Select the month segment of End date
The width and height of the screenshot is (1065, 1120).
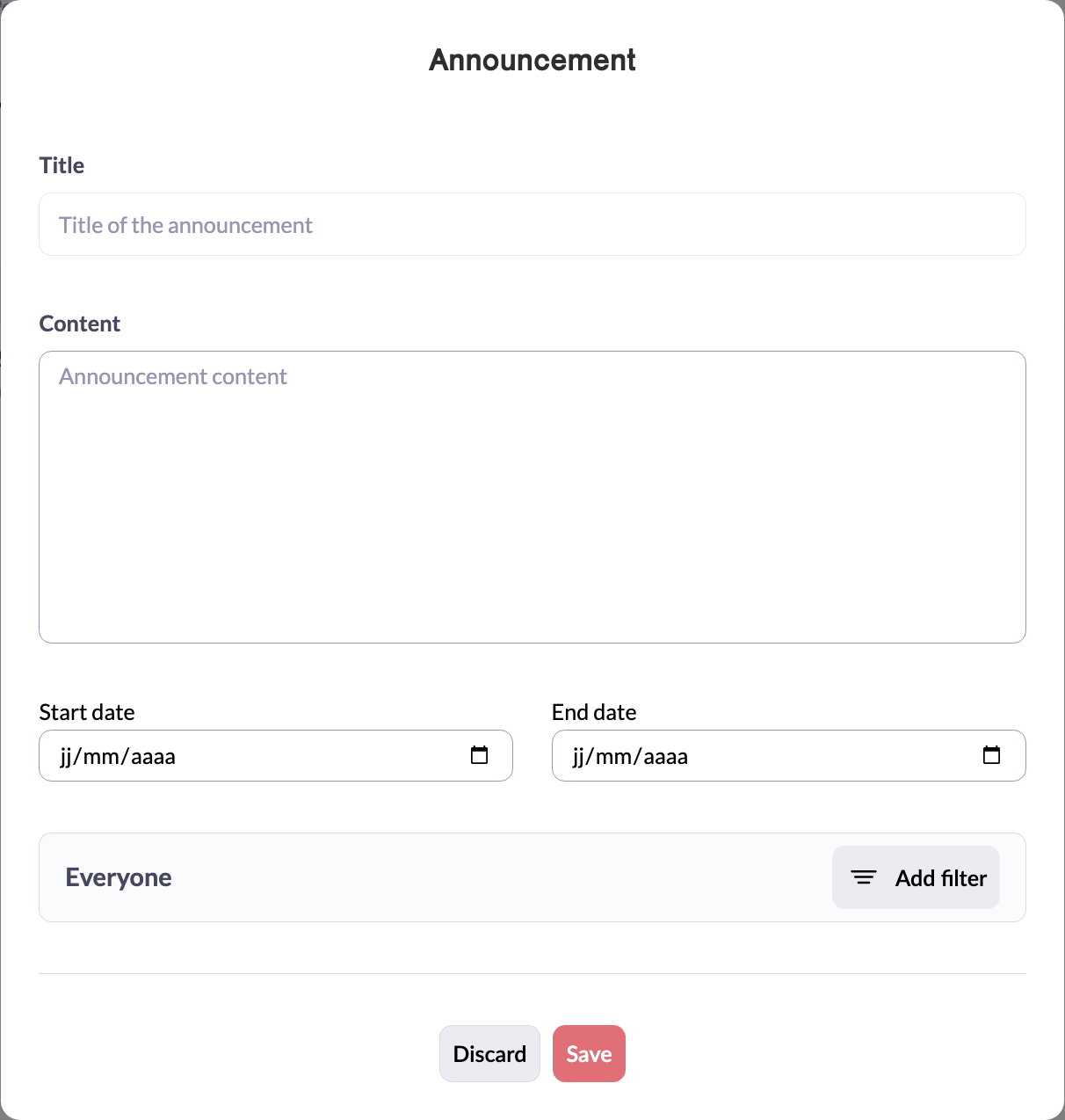(617, 757)
